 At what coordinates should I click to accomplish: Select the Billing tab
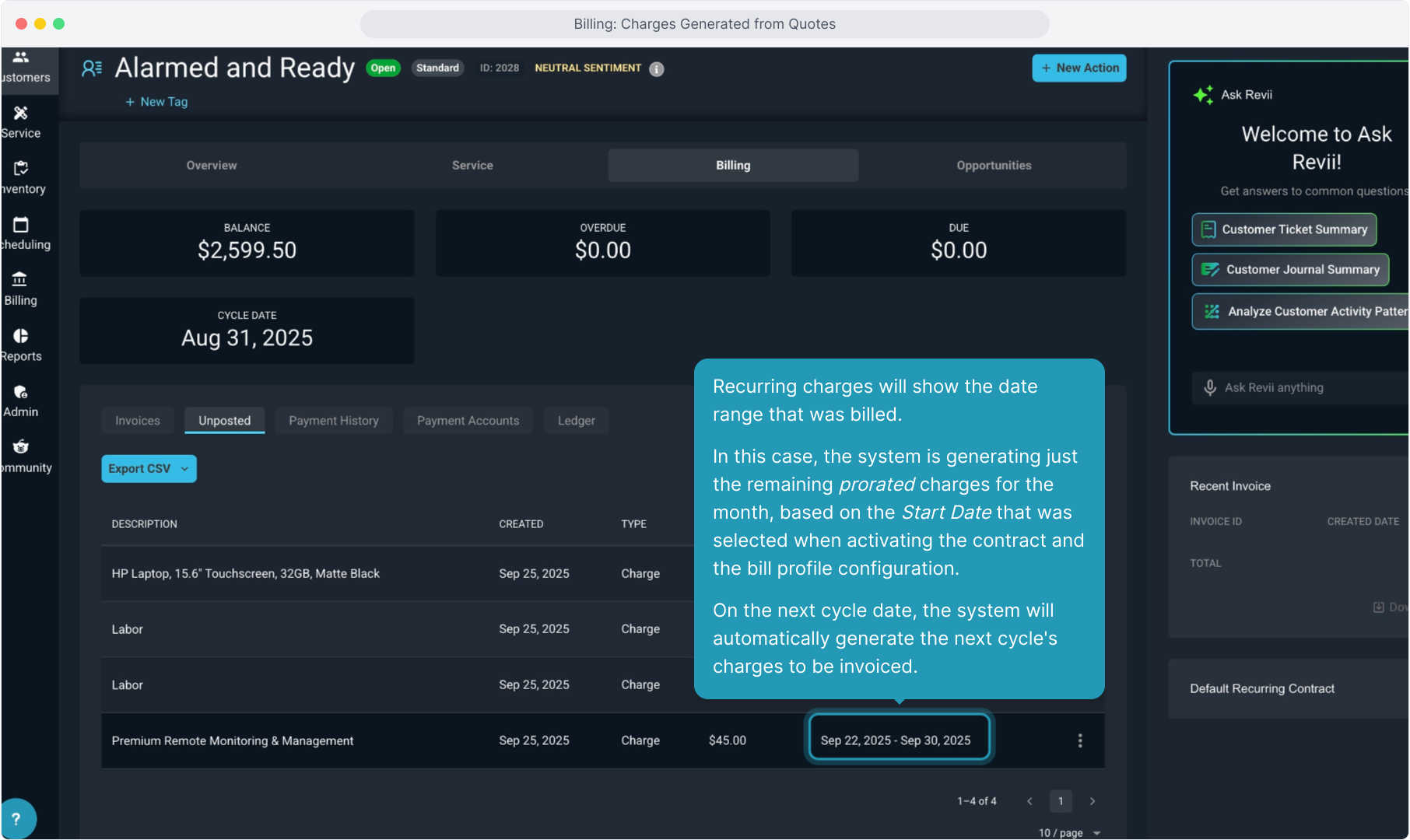[733, 166]
